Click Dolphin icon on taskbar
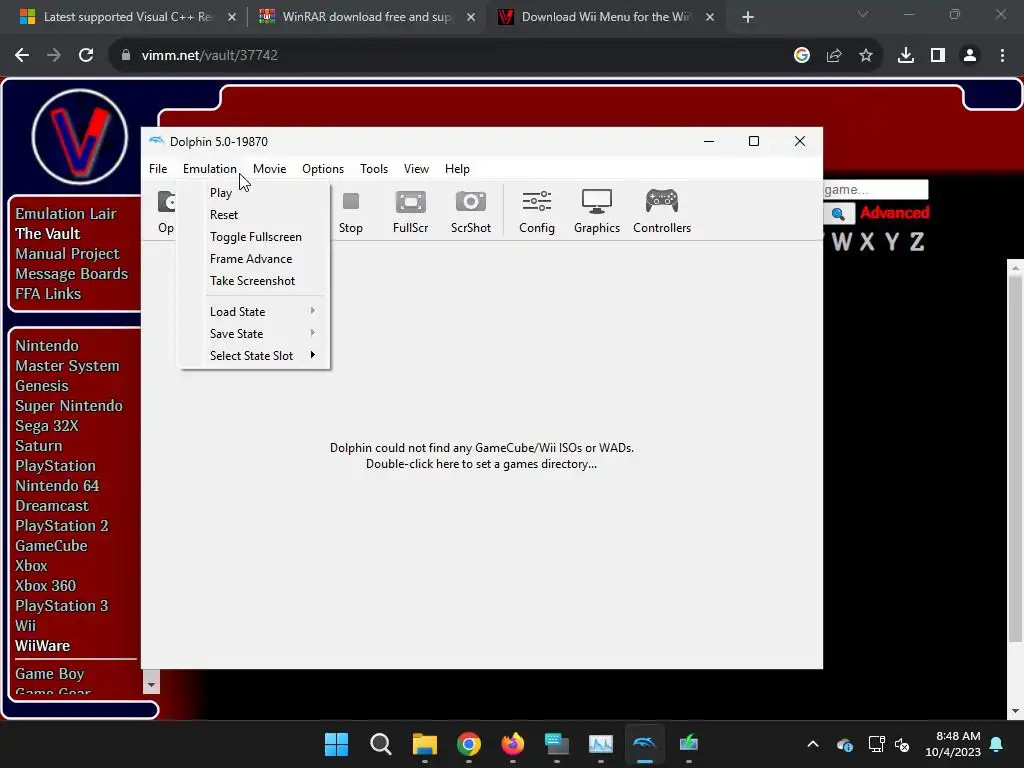The height and width of the screenshot is (768, 1024). pos(645,744)
